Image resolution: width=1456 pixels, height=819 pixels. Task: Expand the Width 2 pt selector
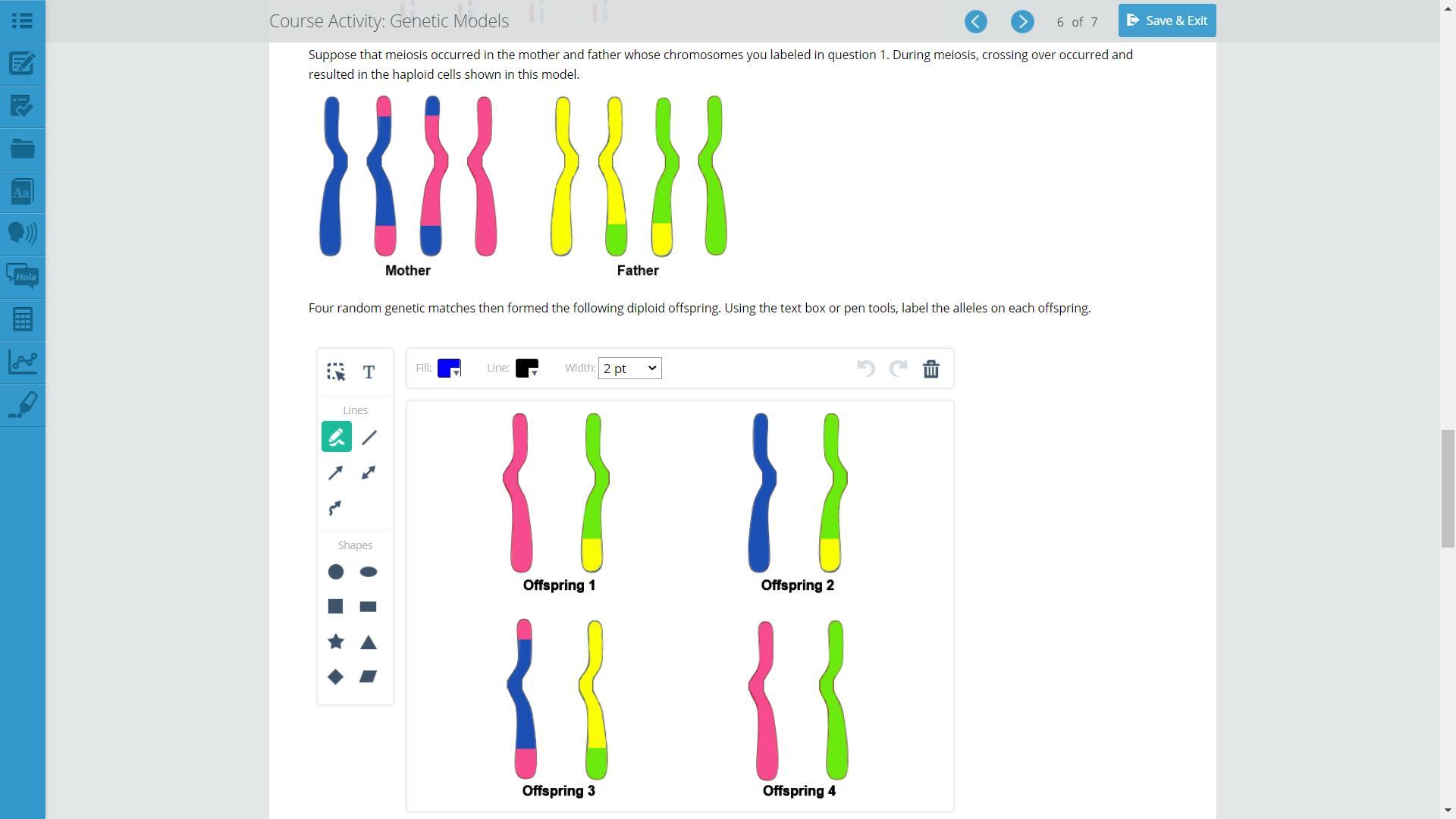(x=629, y=369)
